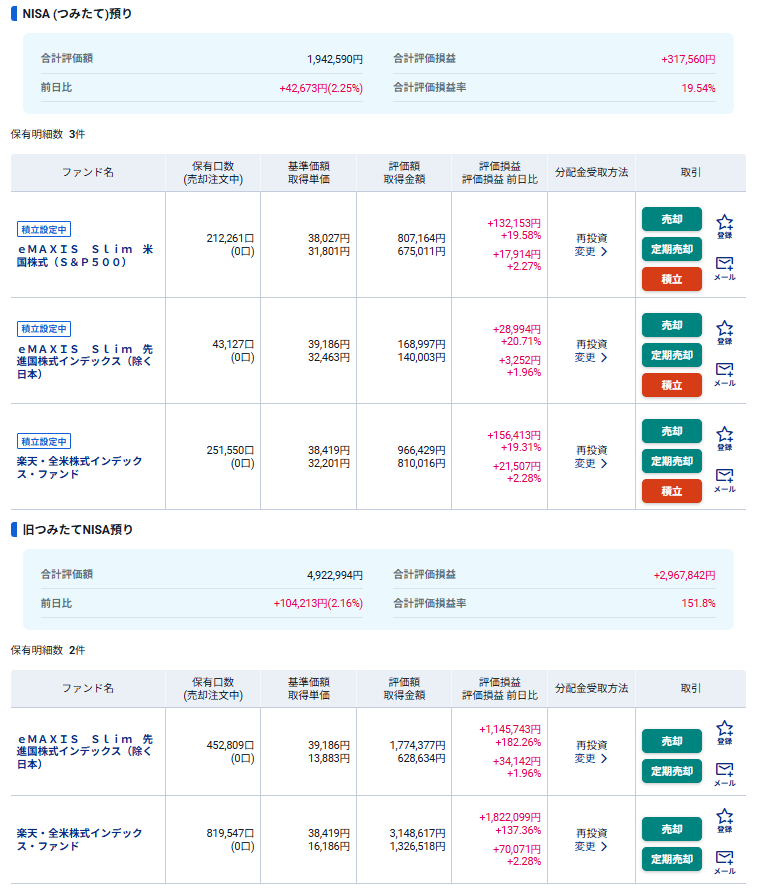Click mail icon in 旧つみたてNISA 楽天・全米株式 row
The image size is (768, 888).
tap(725, 861)
